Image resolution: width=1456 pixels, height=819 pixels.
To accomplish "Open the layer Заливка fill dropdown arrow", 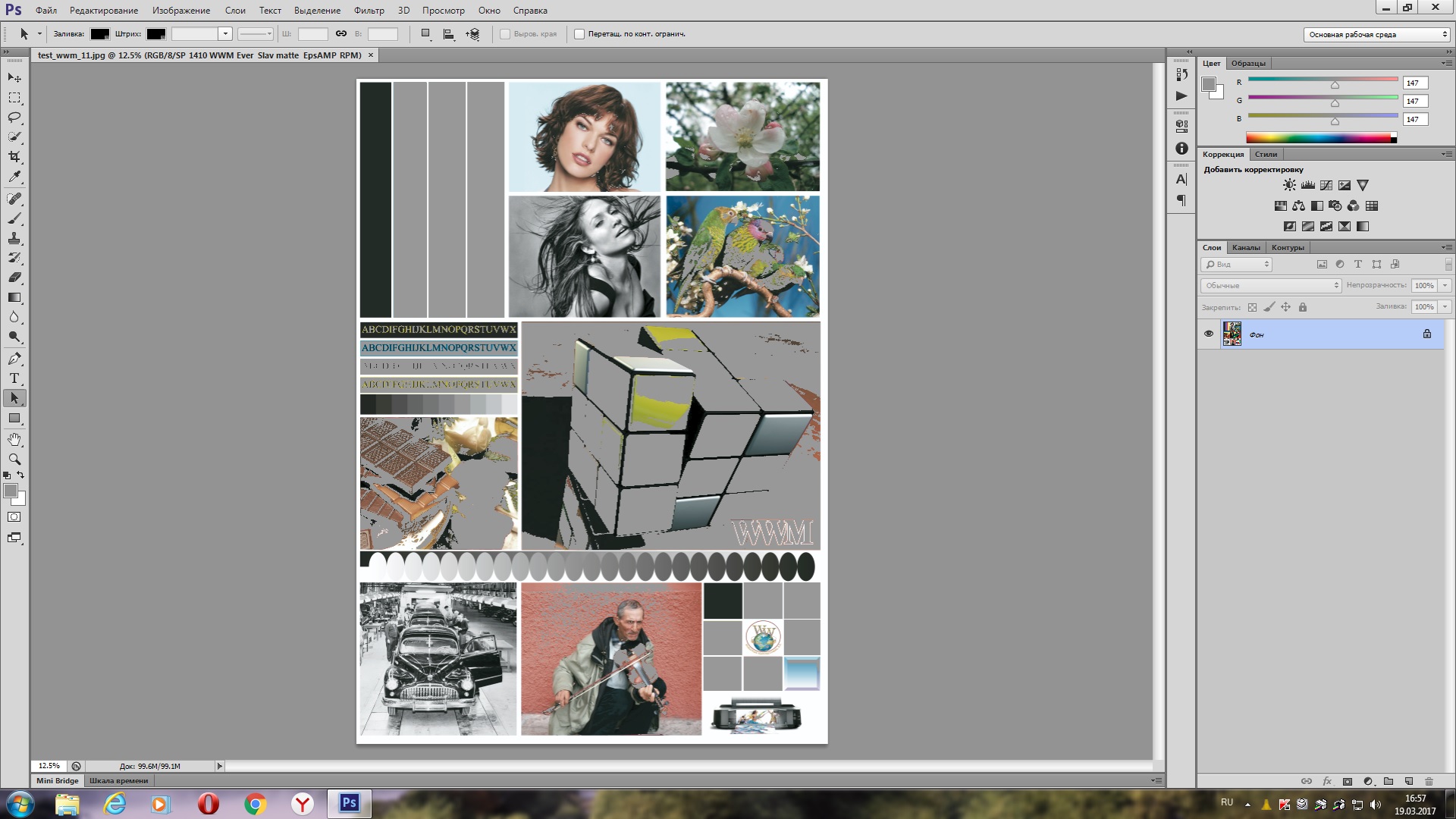I will (x=1445, y=307).
